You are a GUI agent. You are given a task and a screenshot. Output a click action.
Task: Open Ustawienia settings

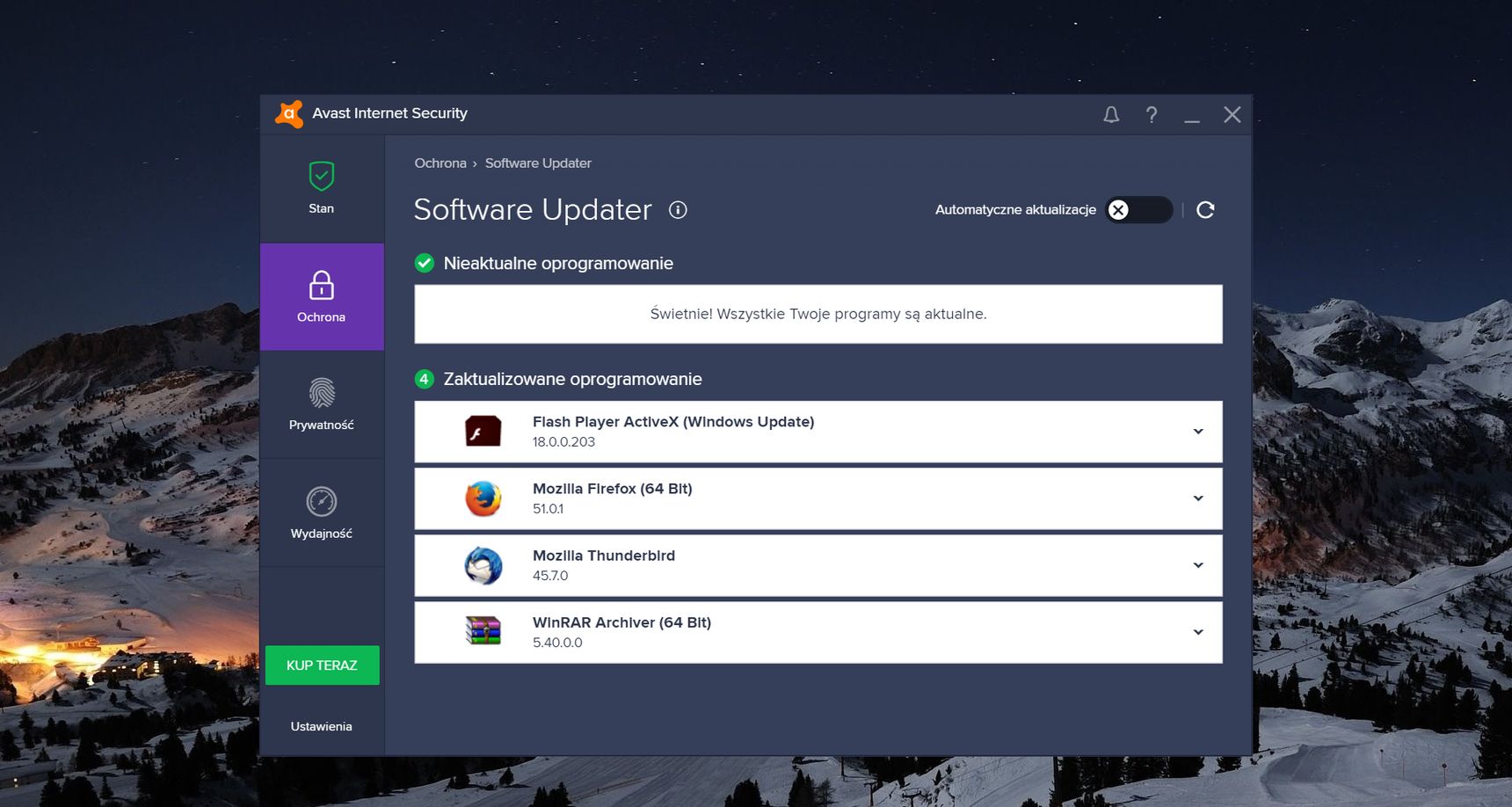[x=322, y=726]
